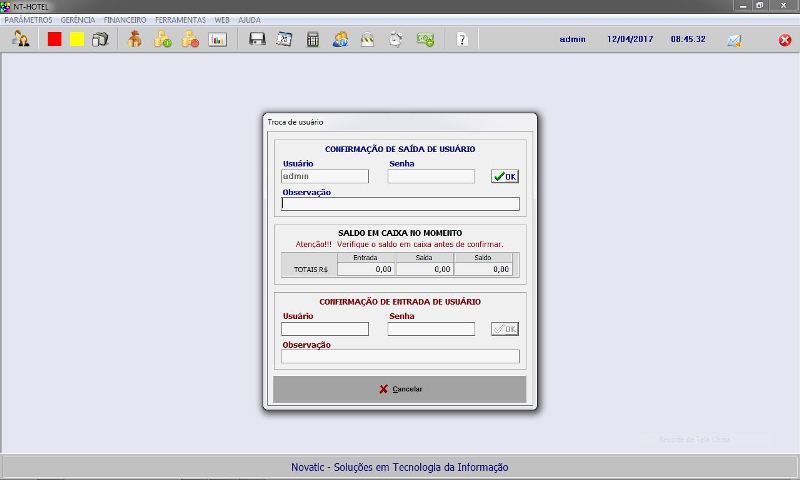Click the coins with green badge icon
This screenshot has height=480, width=800.
click(162, 40)
